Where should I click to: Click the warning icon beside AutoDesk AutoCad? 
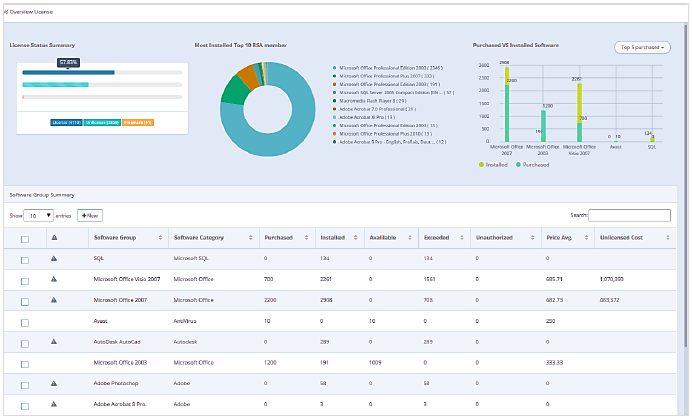pos(54,341)
